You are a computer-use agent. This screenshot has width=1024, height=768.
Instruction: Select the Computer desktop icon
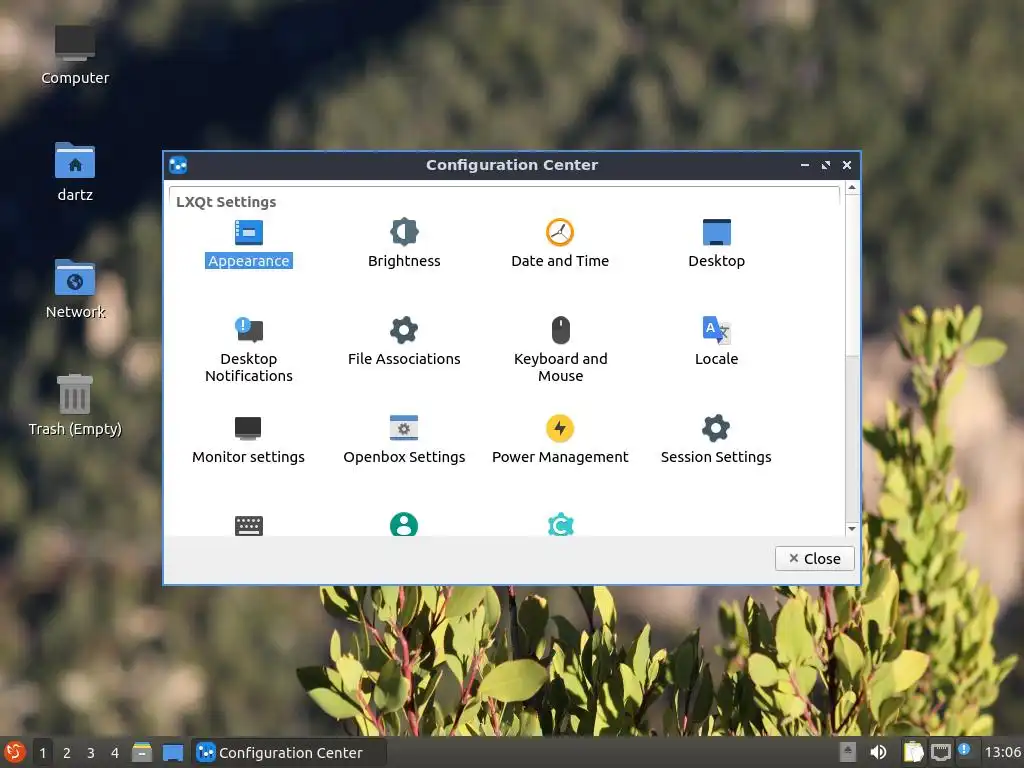click(74, 43)
